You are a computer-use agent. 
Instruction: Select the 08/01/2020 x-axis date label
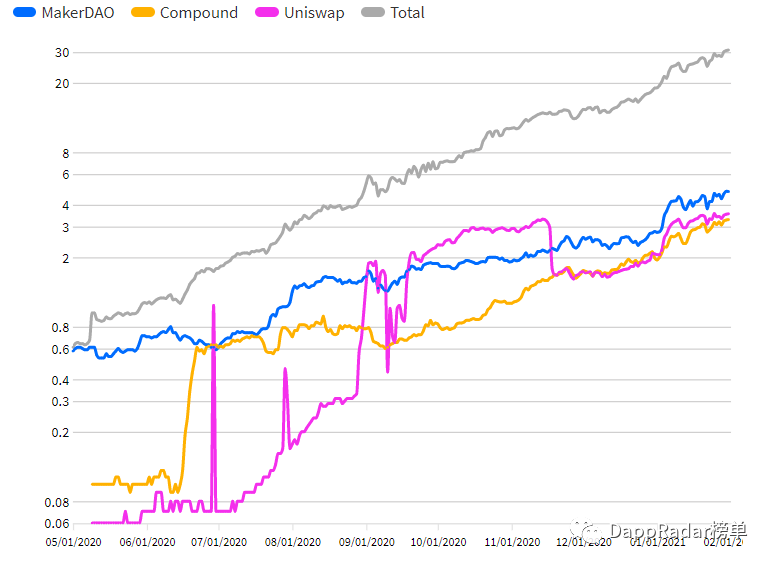coord(293,542)
